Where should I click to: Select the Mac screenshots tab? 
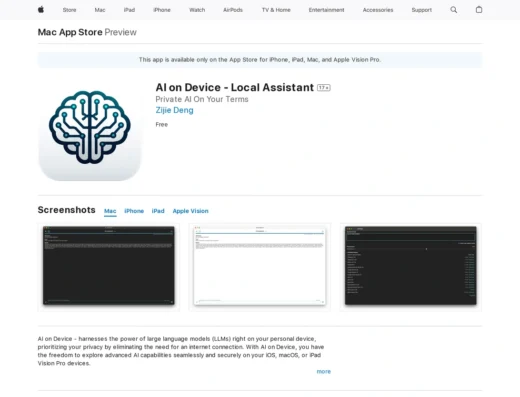coord(110,211)
